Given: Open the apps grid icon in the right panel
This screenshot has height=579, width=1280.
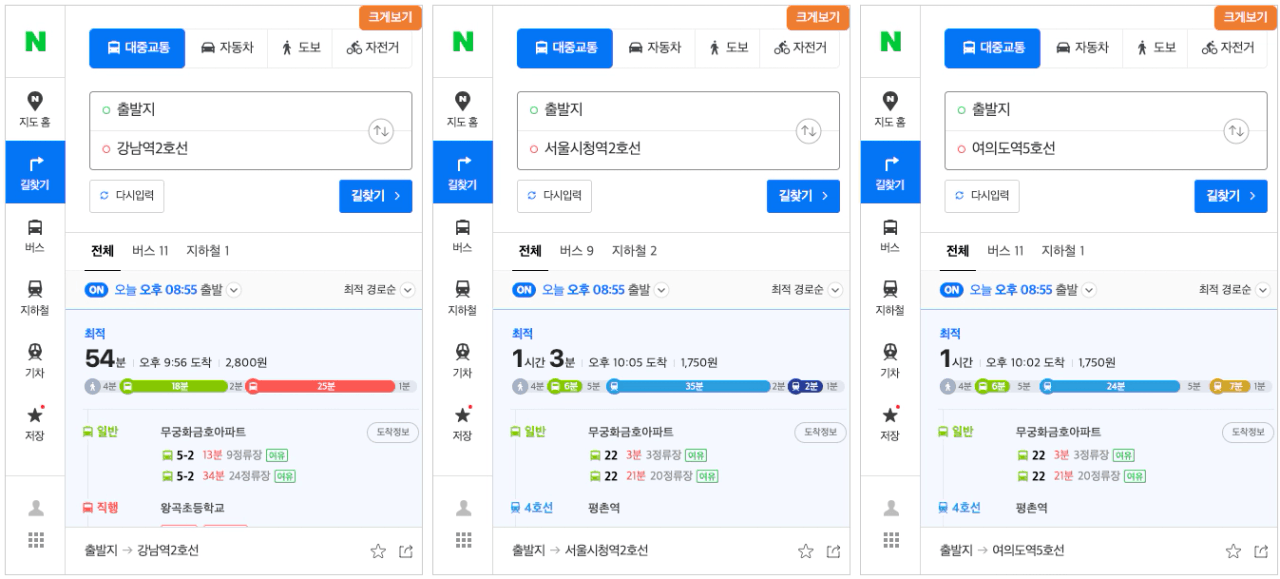Looking at the screenshot, I should 890,541.
